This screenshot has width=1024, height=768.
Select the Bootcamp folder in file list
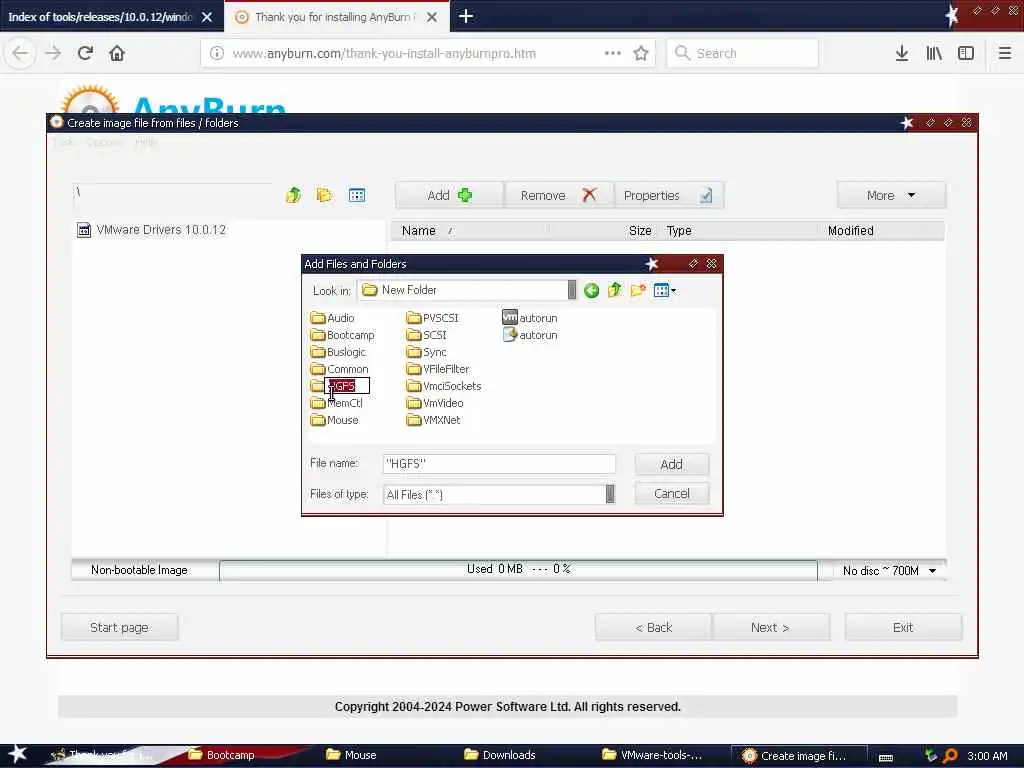tap(343, 335)
